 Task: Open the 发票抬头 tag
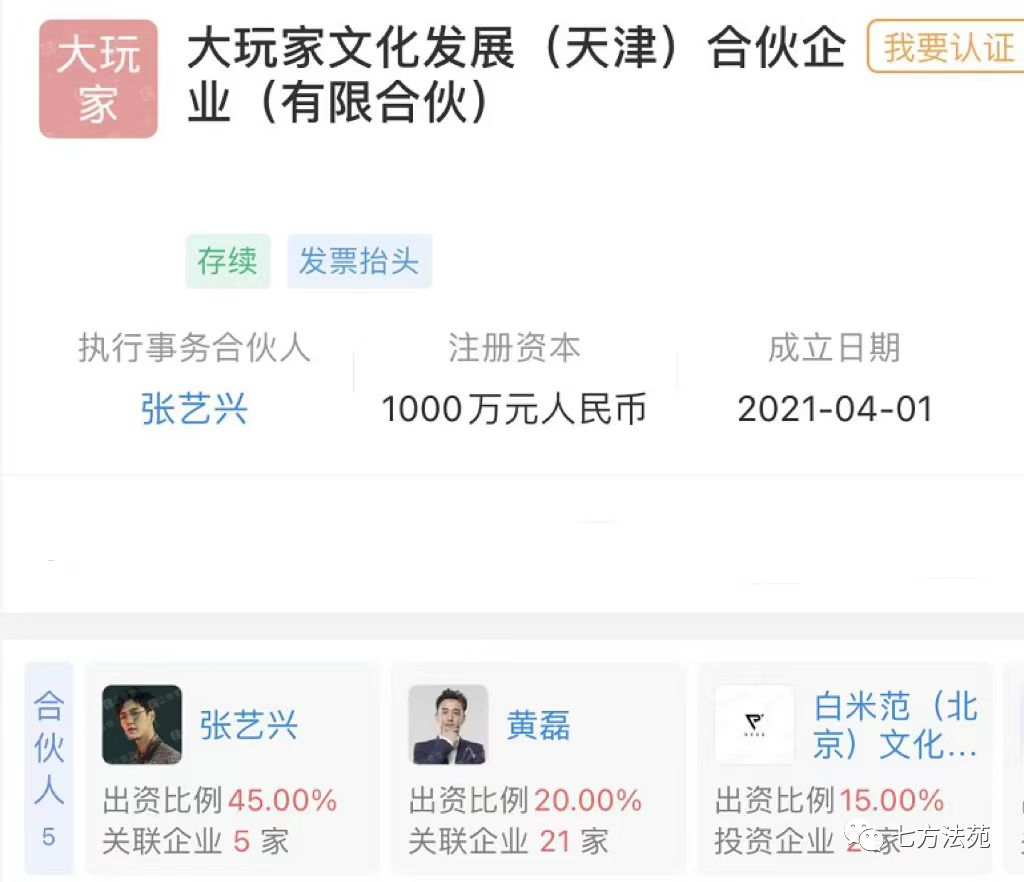coord(359,261)
